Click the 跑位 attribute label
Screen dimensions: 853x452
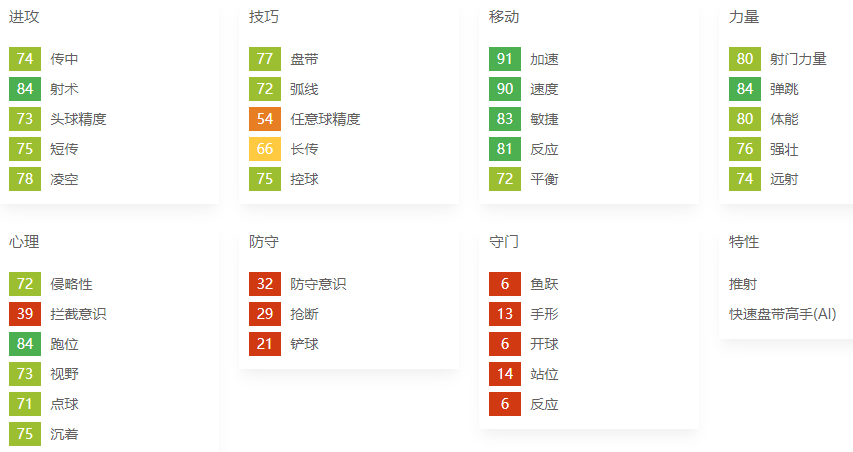(64, 344)
